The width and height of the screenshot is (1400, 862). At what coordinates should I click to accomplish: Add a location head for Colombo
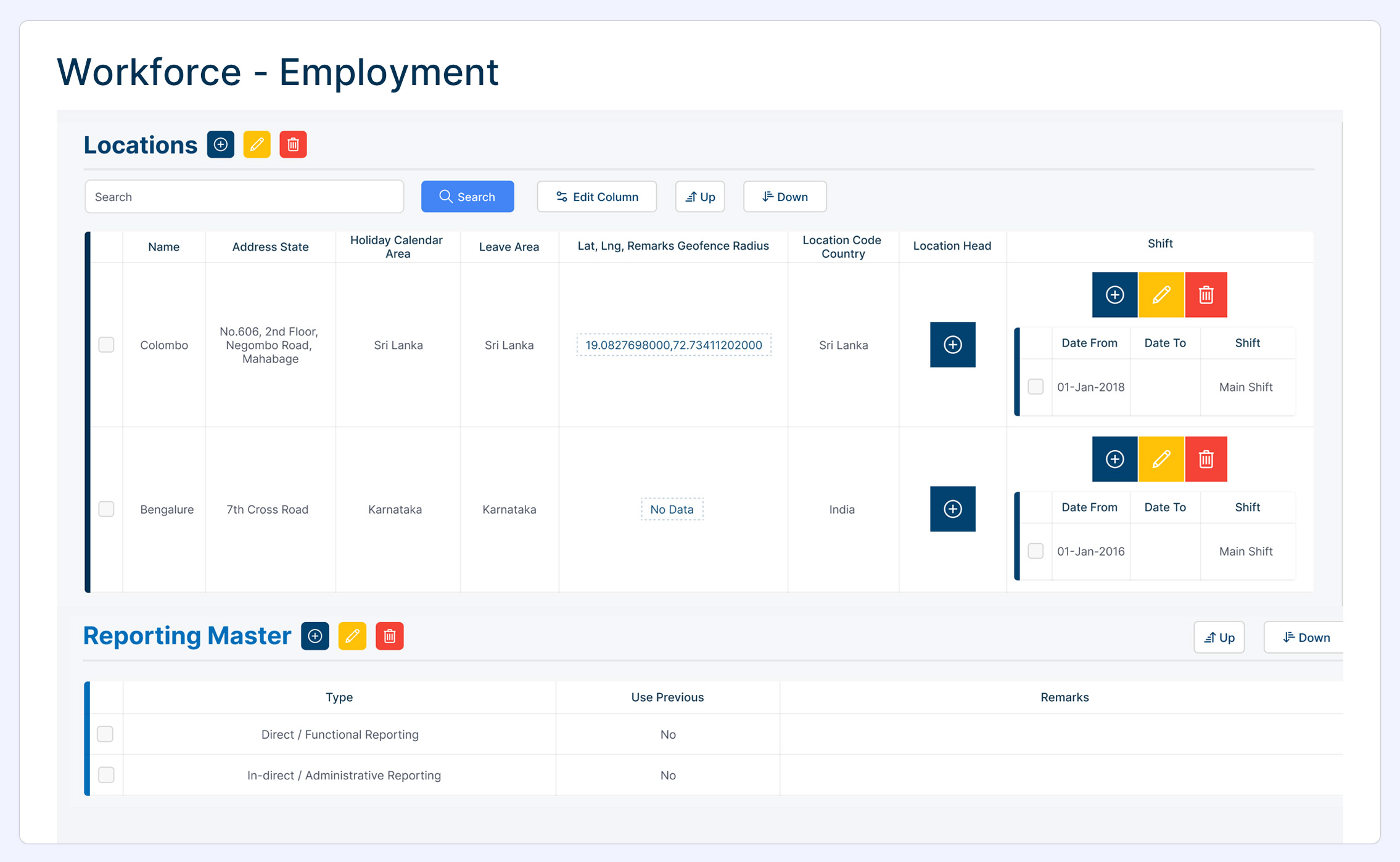tap(952, 345)
